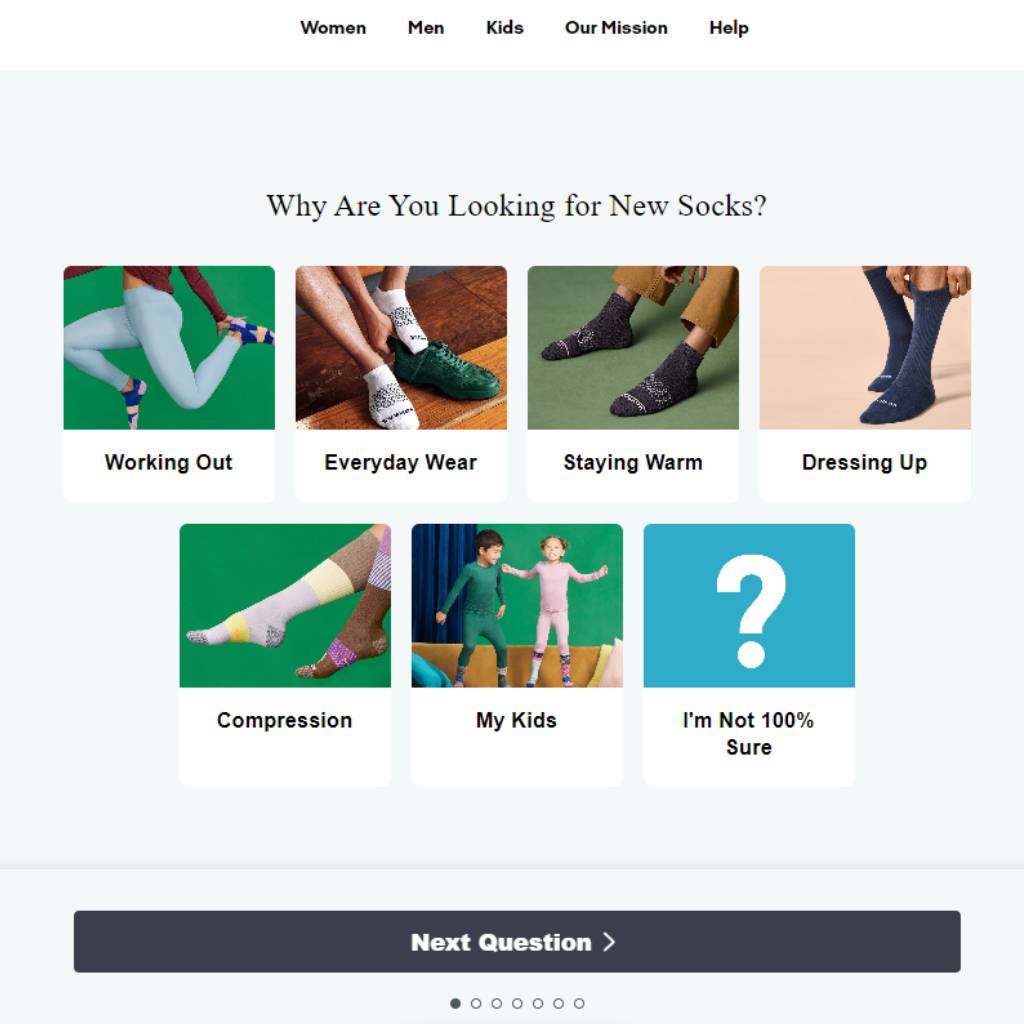
Task: Select the last quiz progress dot
Action: click(579, 1003)
